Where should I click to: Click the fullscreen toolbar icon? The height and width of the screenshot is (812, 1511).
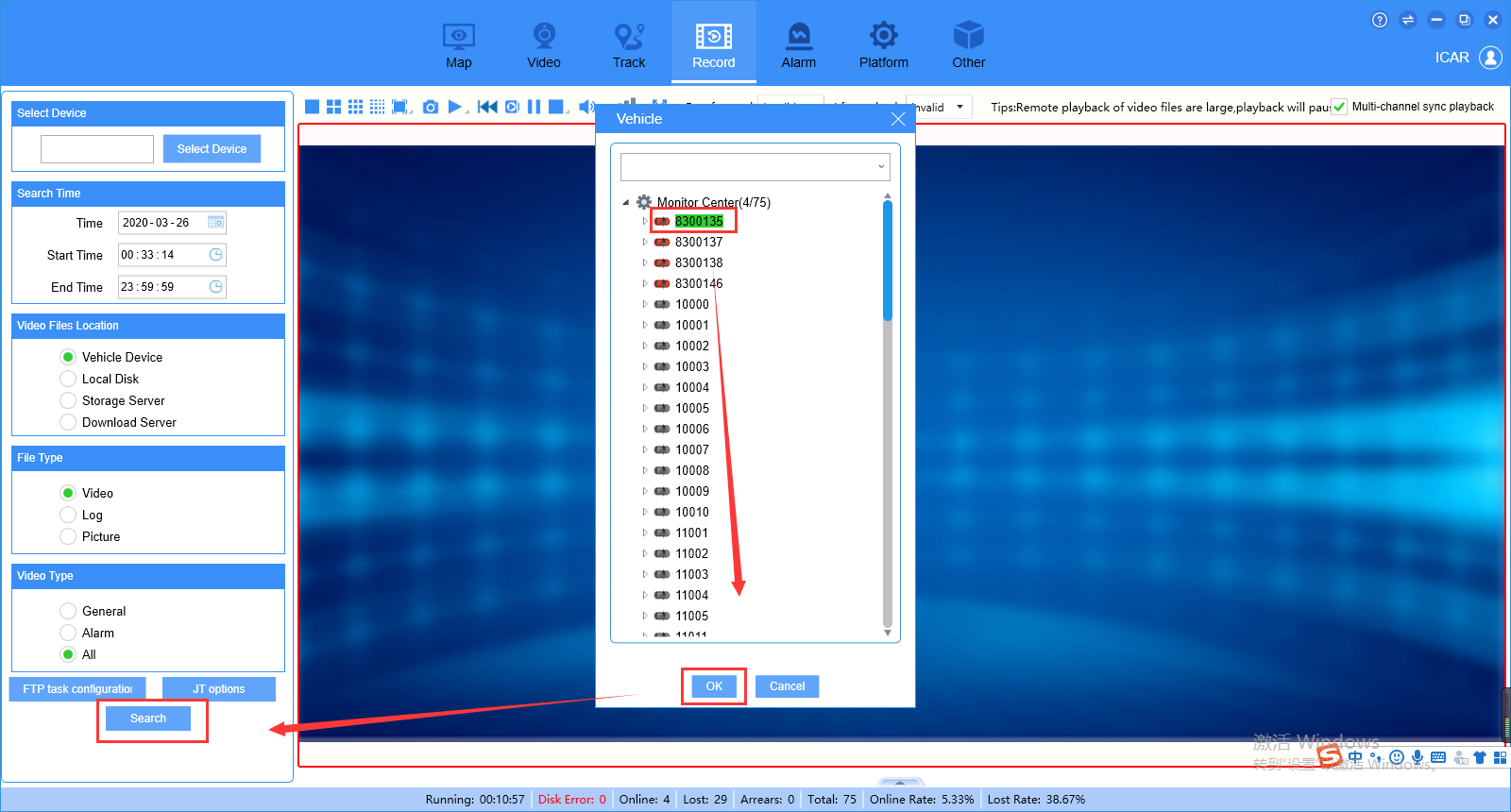pos(400,107)
